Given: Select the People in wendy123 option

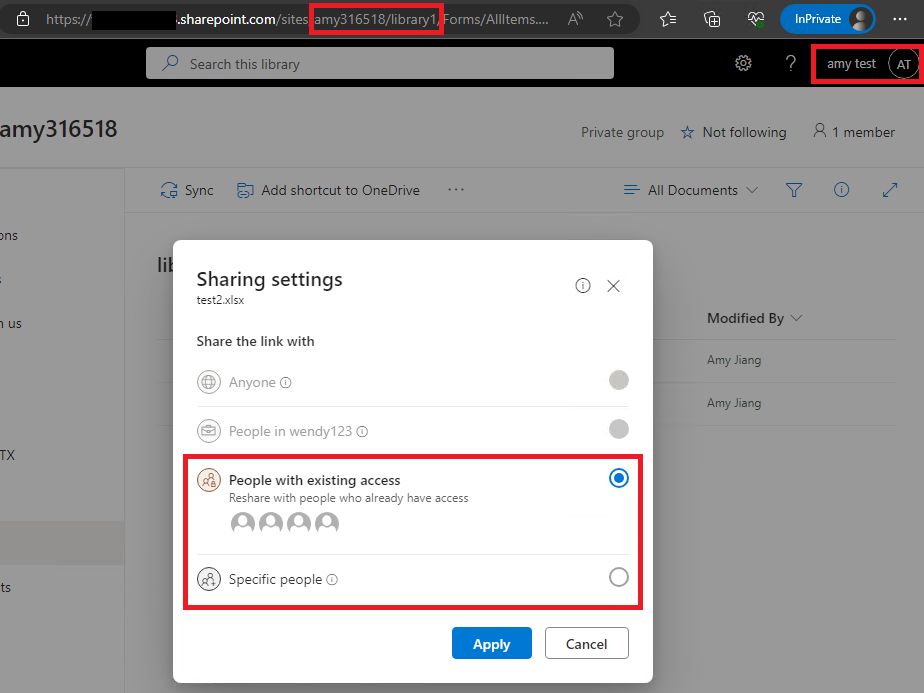Looking at the screenshot, I should pos(618,429).
